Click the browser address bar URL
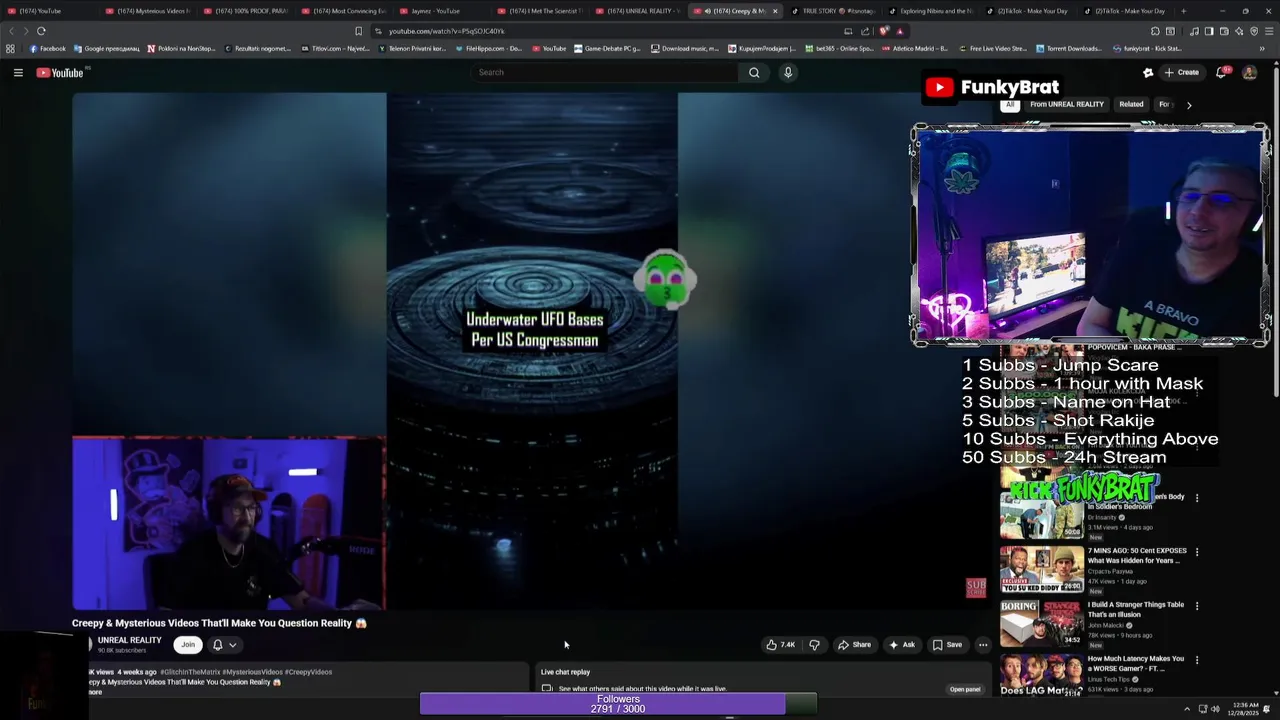The width and height of the screenshot is (1280, 720). pos(445,31)
